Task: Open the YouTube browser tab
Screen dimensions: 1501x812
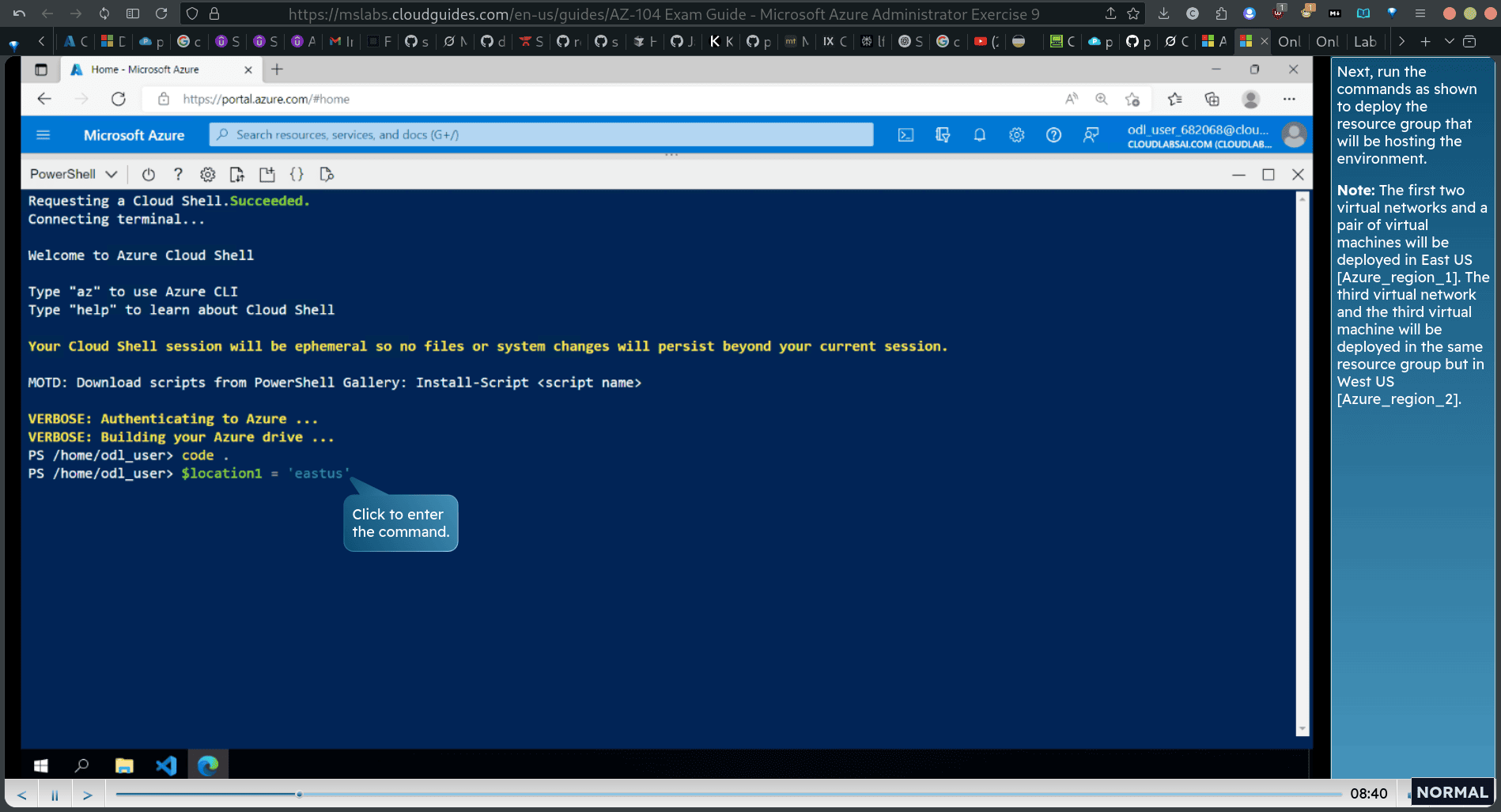Action: (986, 41)
